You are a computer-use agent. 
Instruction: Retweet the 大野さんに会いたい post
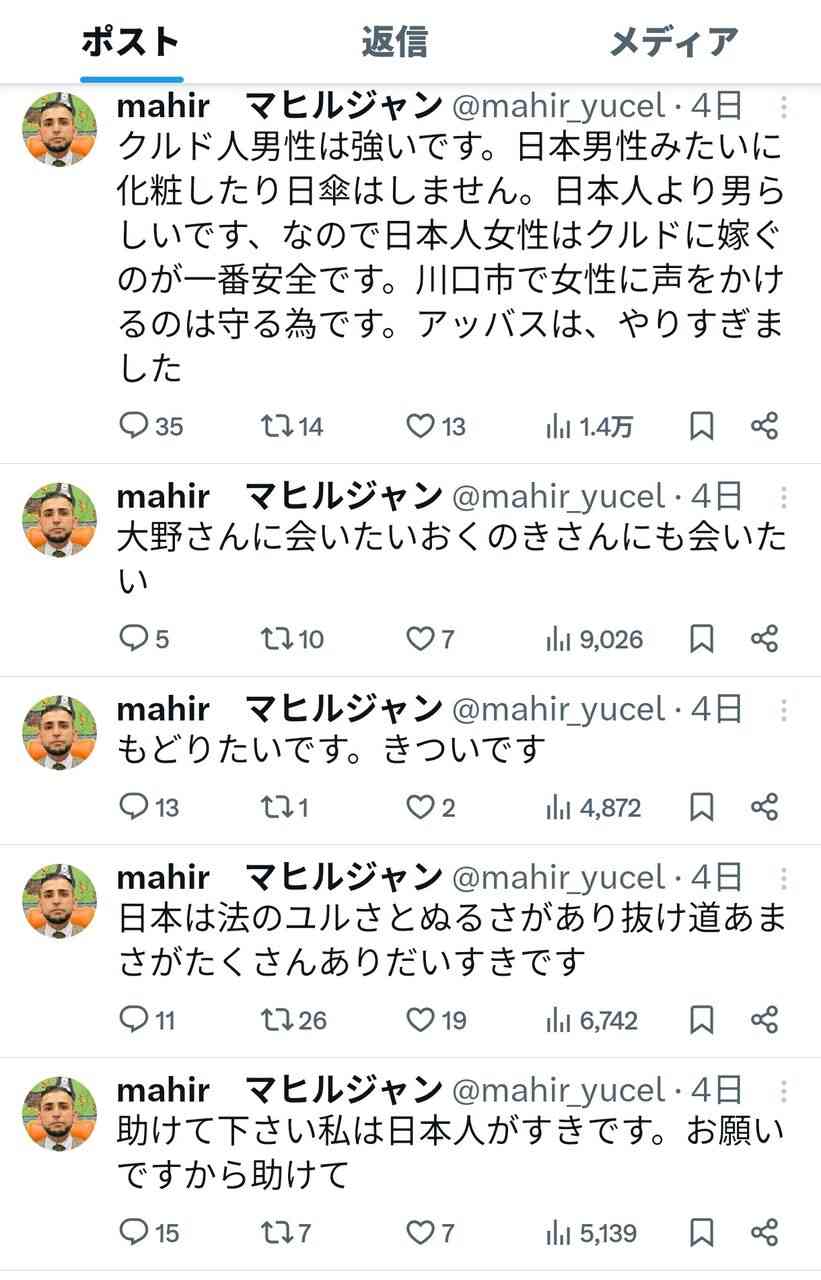(x=278, y=639)
